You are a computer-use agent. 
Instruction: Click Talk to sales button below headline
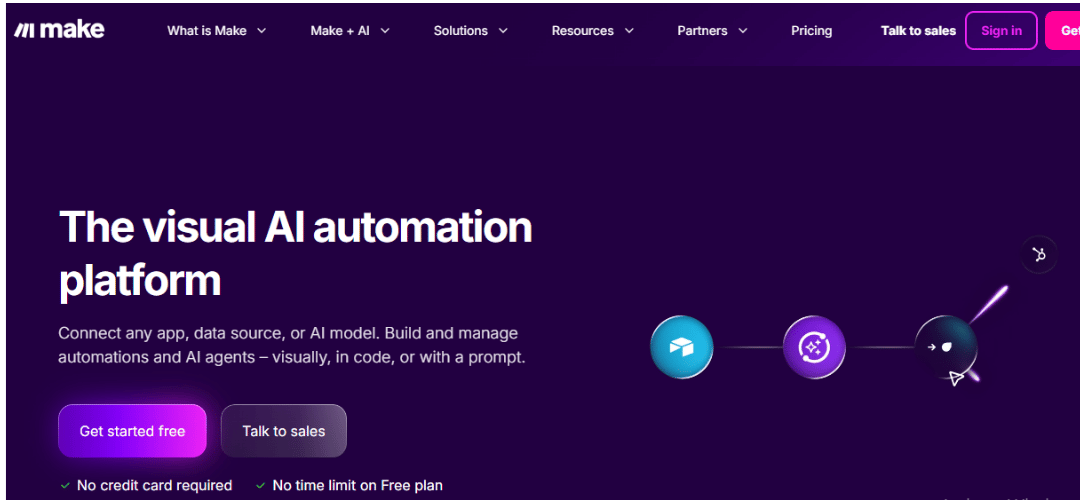pos(284,431)
